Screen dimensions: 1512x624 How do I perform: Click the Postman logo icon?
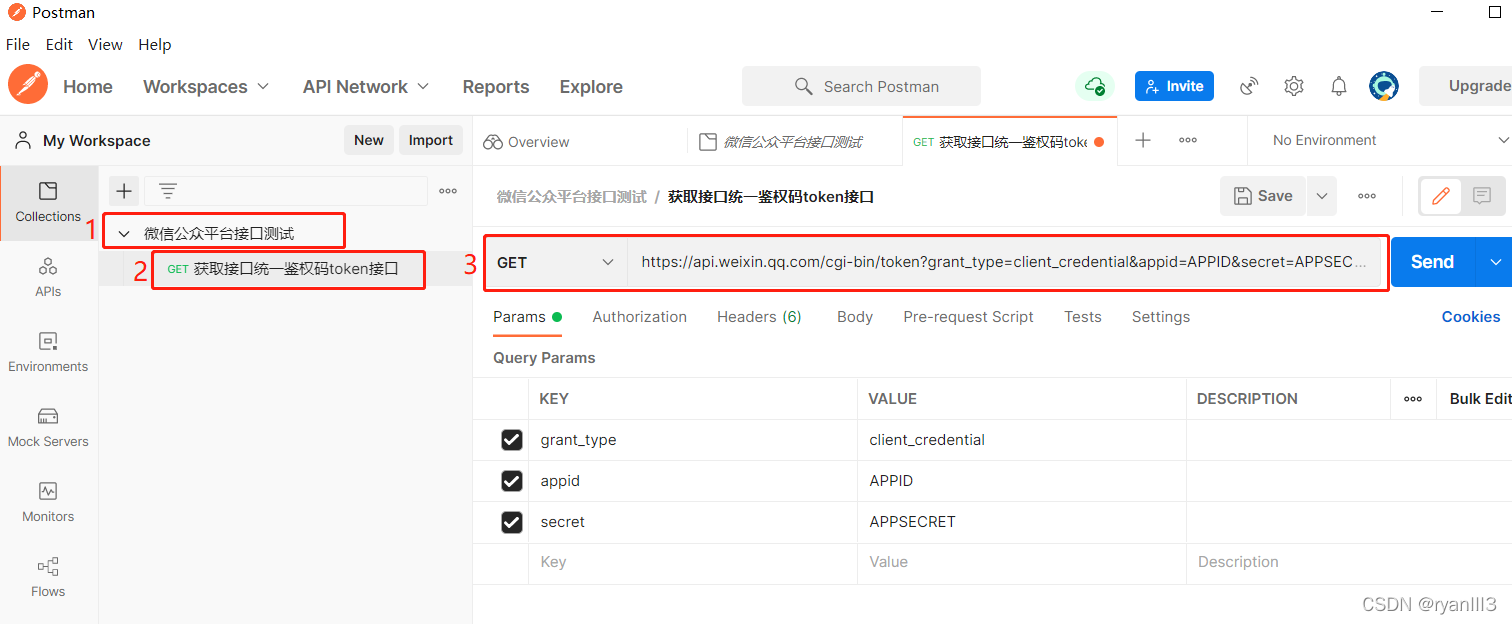click(x=28, y=84)
